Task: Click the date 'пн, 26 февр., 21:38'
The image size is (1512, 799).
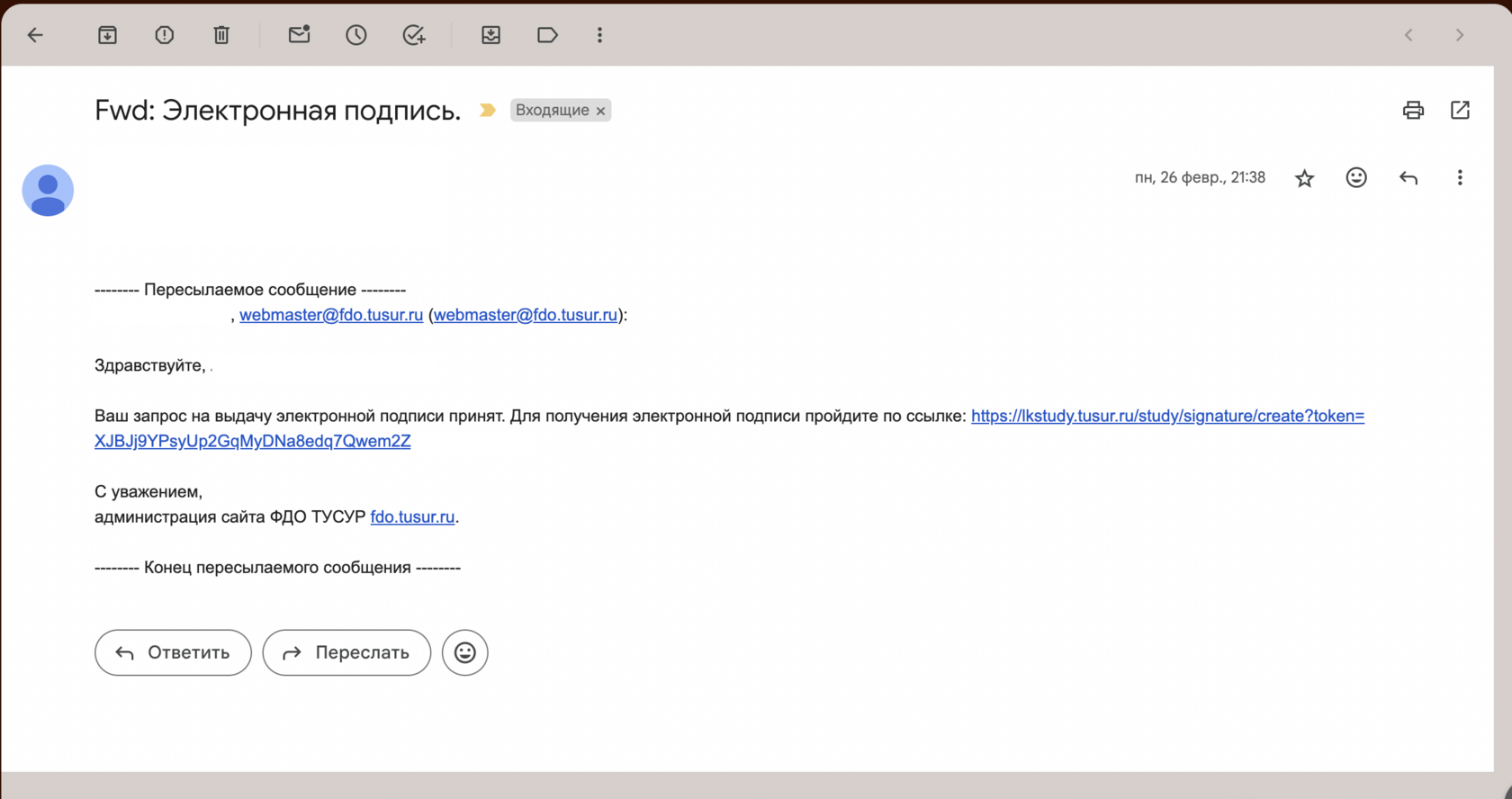Action: pyautogui.click(x=1200, y=177)
